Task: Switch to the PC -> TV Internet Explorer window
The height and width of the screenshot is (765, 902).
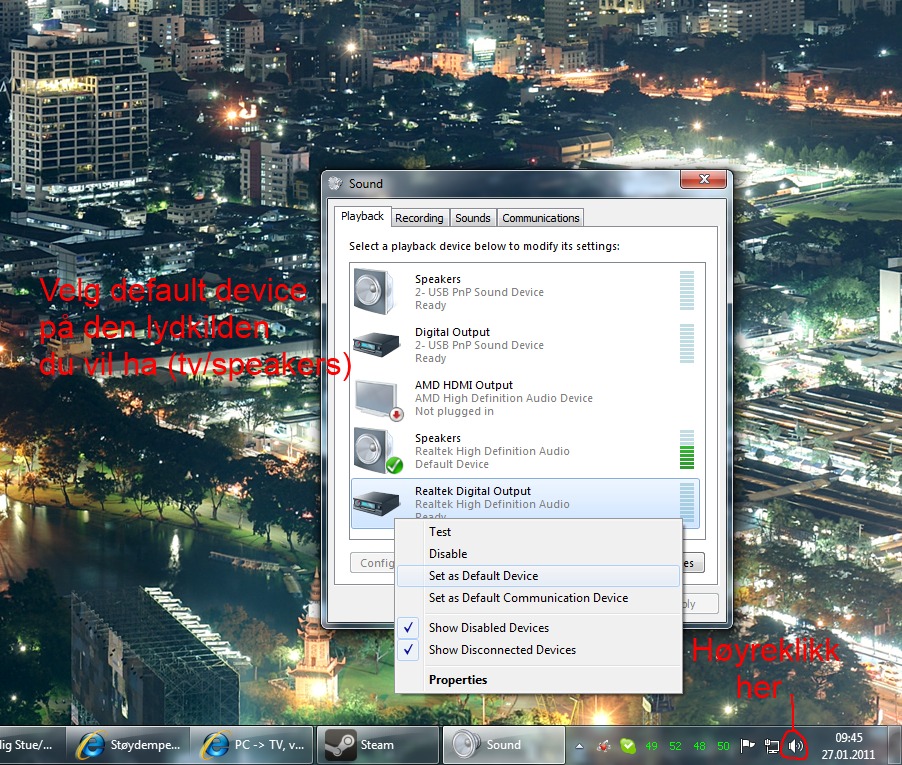Action: (252, 745)
